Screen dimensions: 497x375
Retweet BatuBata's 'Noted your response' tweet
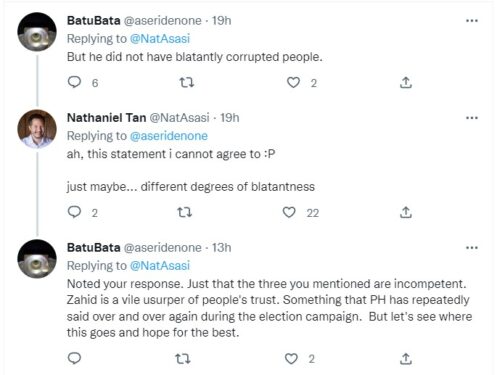[183, 359]
